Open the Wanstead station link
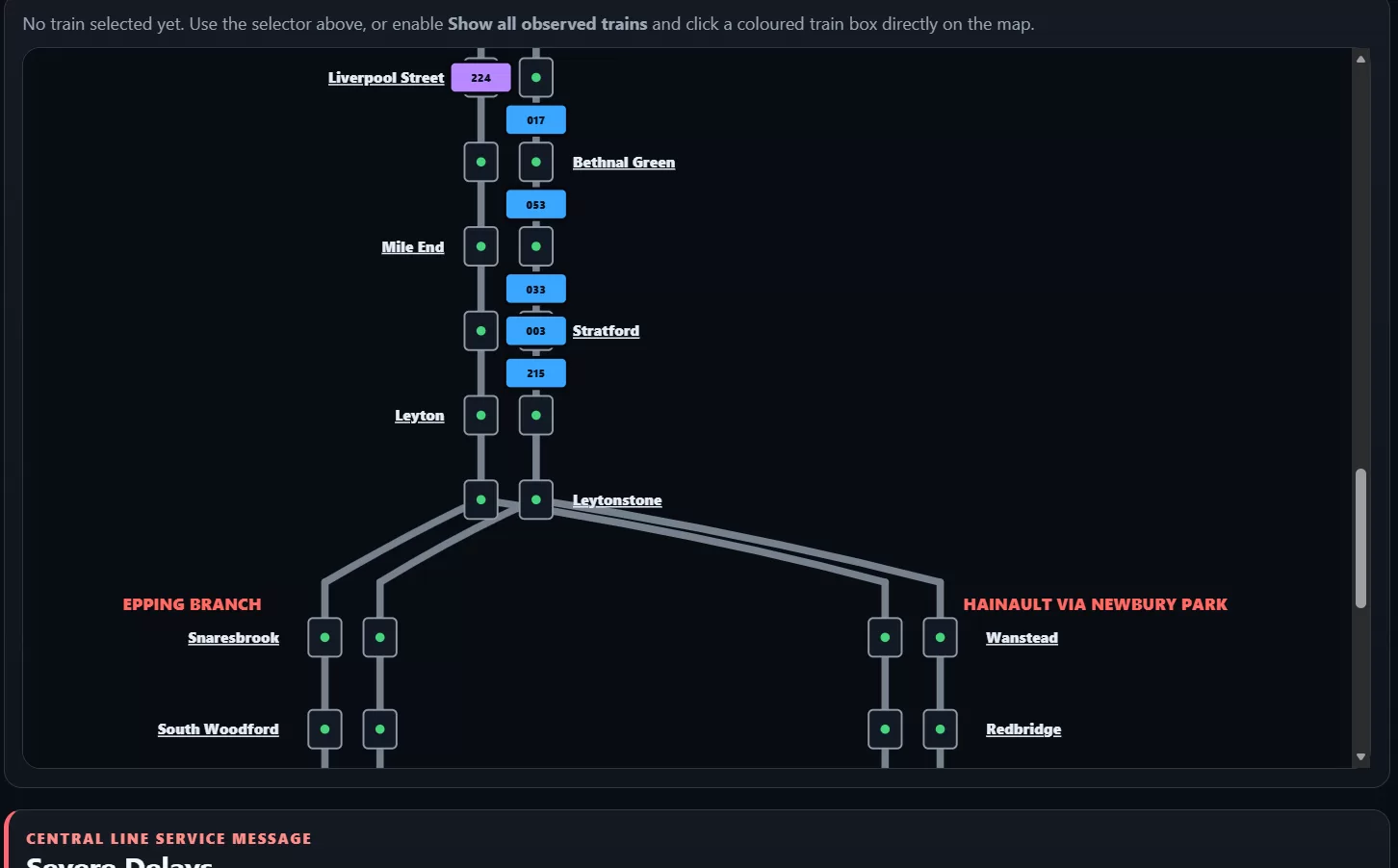 coord(1022,638)
